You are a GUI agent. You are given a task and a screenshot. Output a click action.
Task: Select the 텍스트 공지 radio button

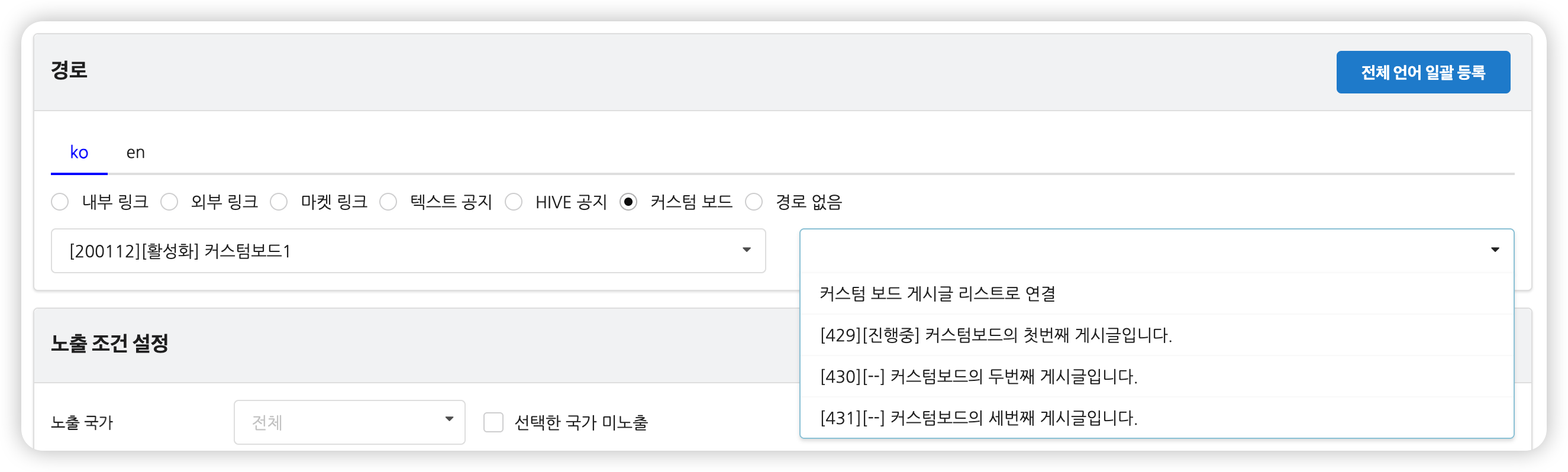click(388, 202)
